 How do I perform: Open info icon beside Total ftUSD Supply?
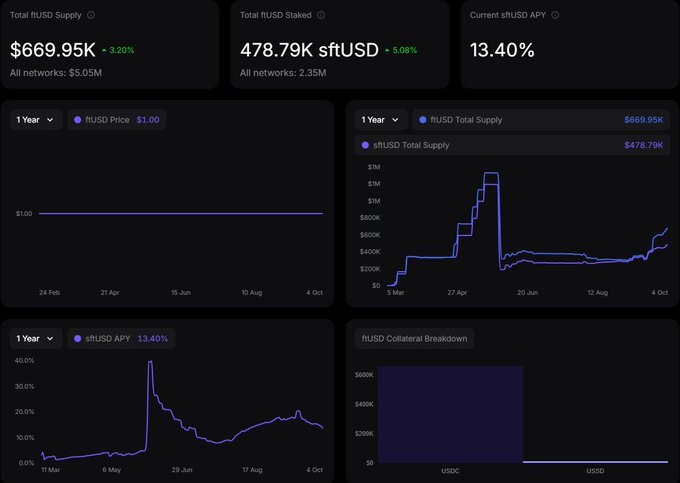91,15
